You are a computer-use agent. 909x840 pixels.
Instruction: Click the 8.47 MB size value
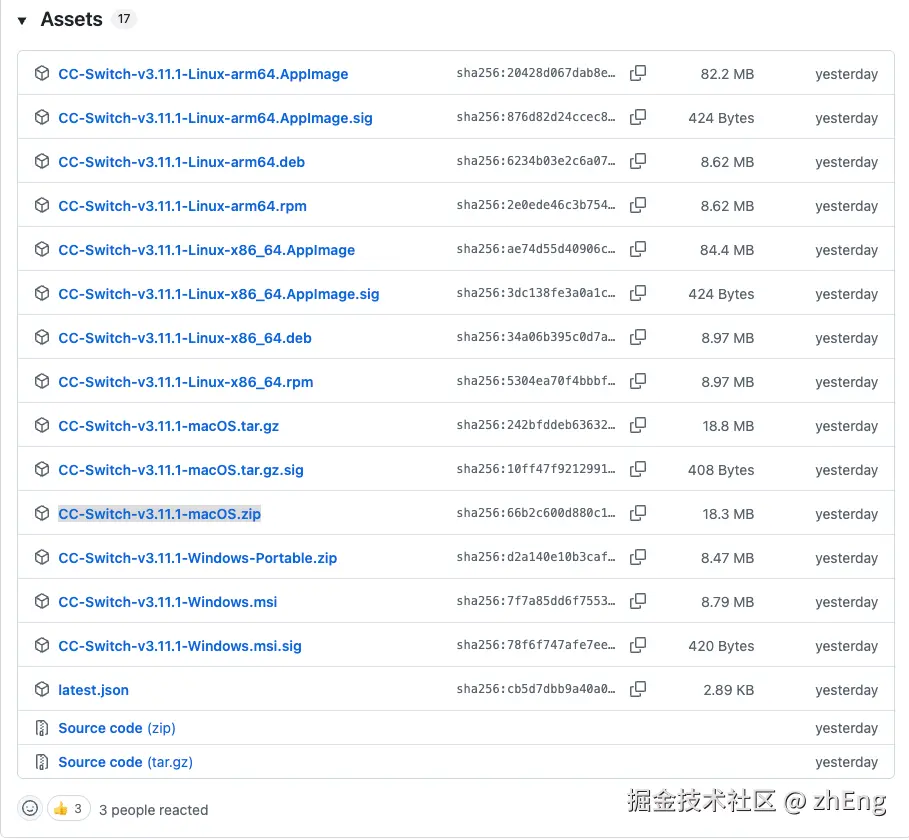[727, 558]
